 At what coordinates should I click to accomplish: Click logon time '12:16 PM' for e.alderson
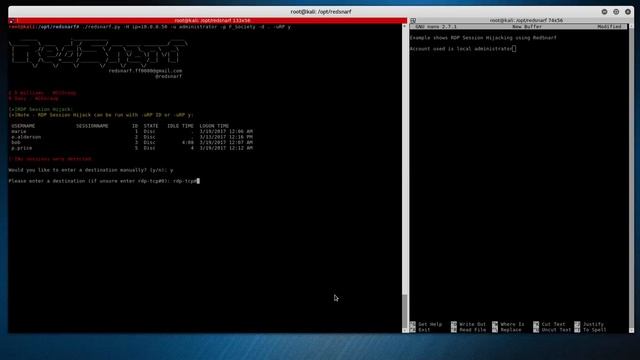(x=241, y=137)
